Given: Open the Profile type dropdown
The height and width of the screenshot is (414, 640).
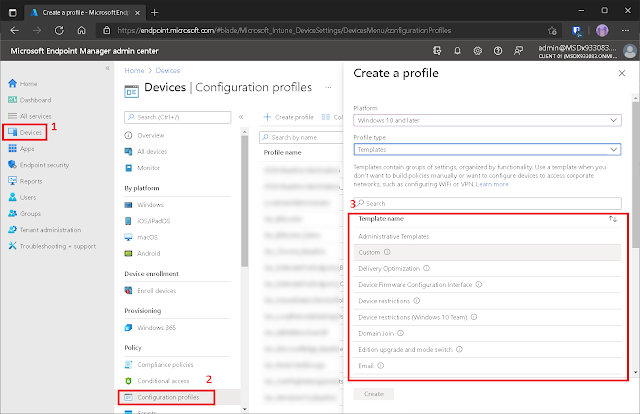Looking at the screenshot, I should pos(487,149).
